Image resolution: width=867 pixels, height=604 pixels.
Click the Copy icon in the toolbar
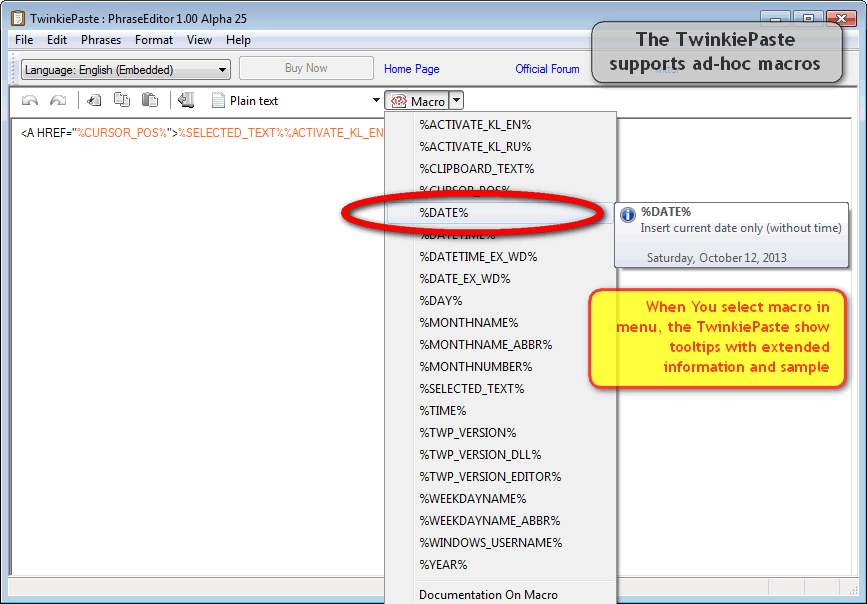[x=122, y=100]
